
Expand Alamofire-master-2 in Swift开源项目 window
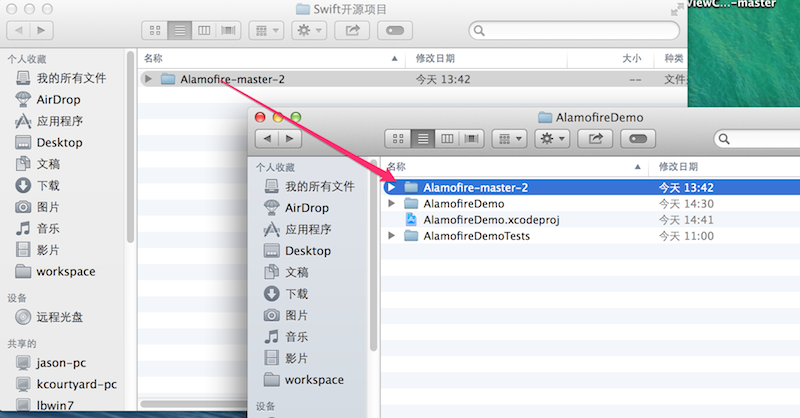click(x=148, y=79)
